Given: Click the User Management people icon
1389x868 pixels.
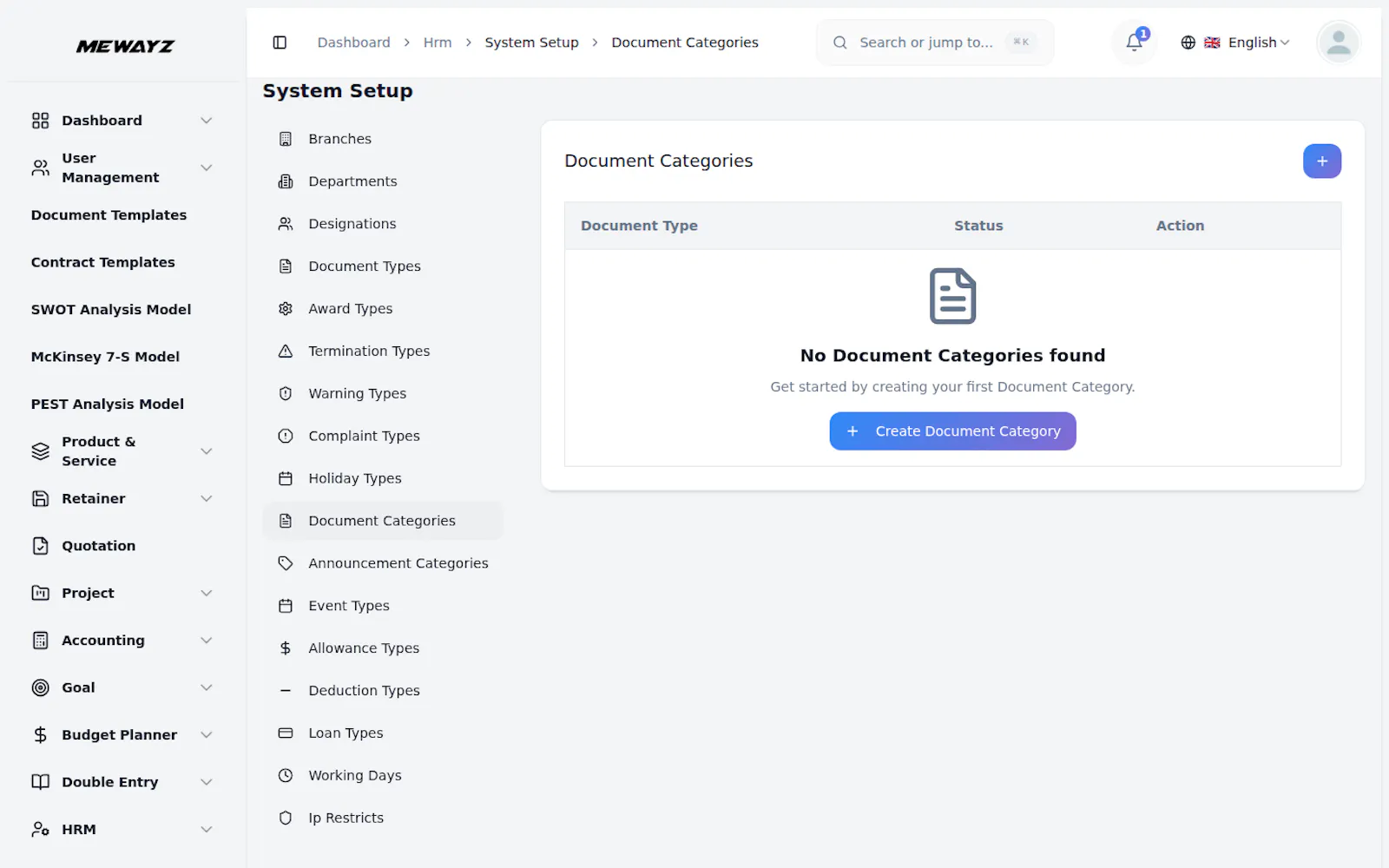Looking at the screenshot, I should pos(41,168).
